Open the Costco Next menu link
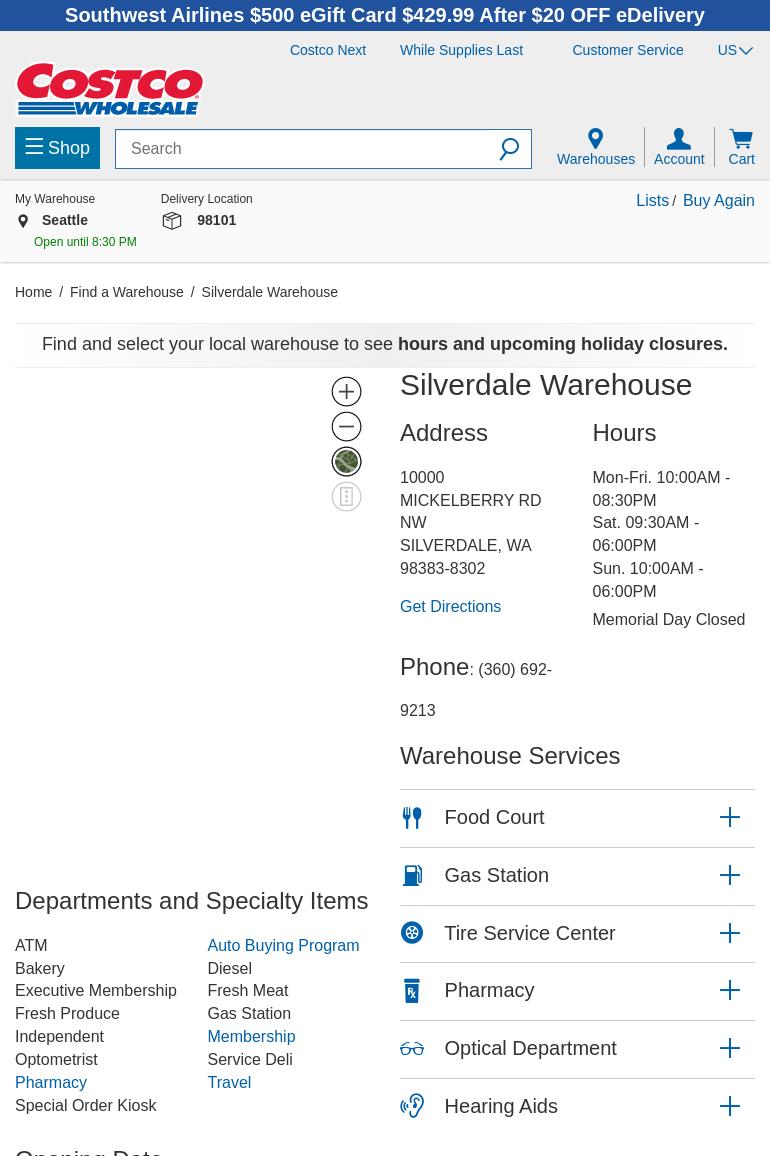The width and height of the screenshot is (770, 1156). (328, 50)
